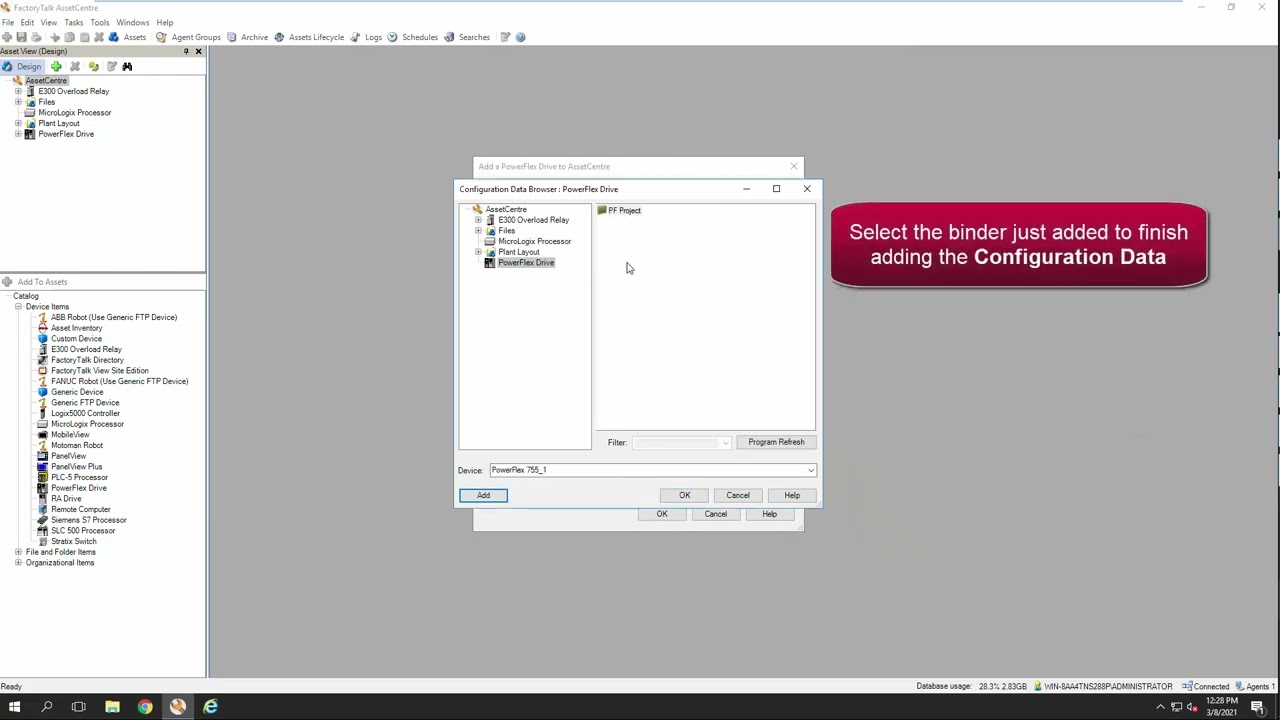Open taskbar search
1280x720 pixels.
(47, 707)
